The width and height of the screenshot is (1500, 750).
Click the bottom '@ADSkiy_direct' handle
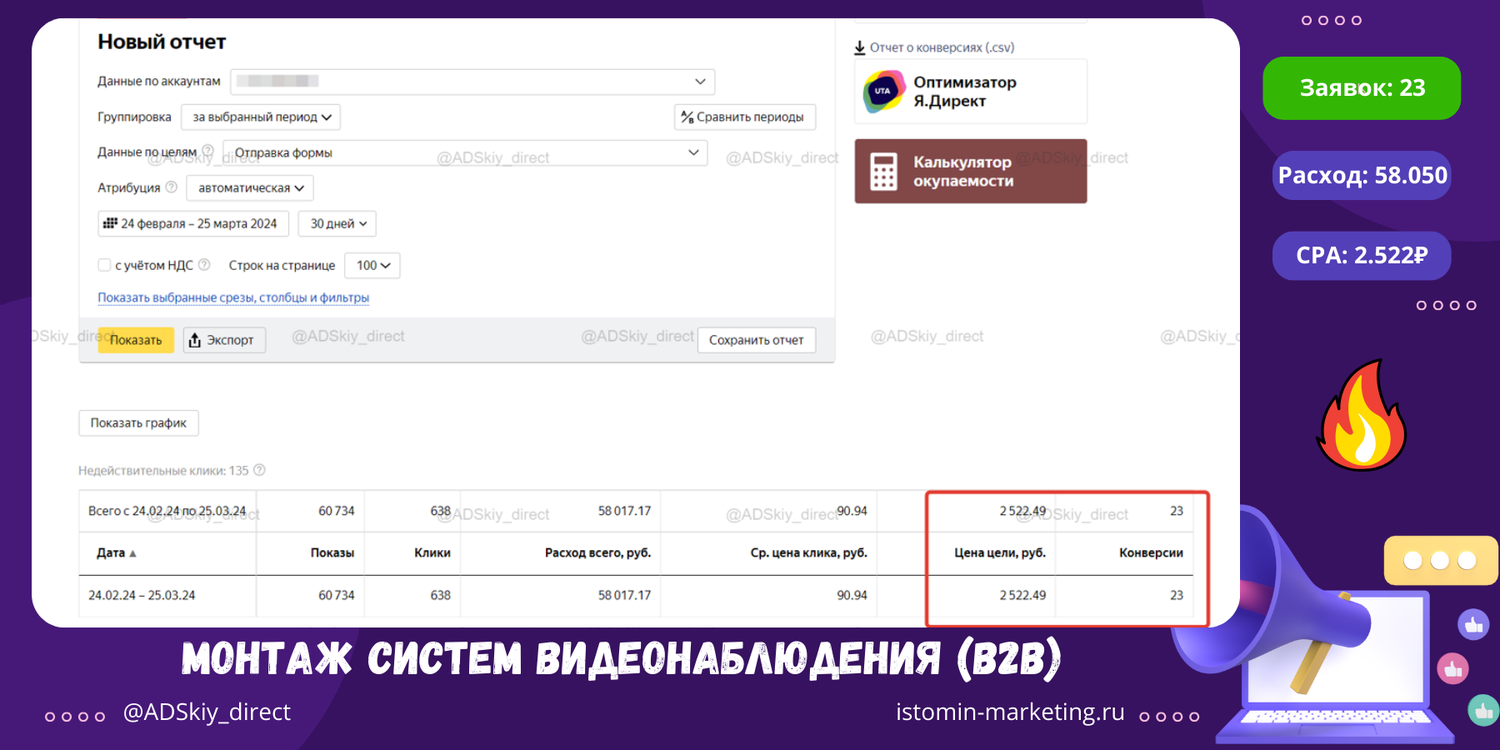tap(207, 712)
